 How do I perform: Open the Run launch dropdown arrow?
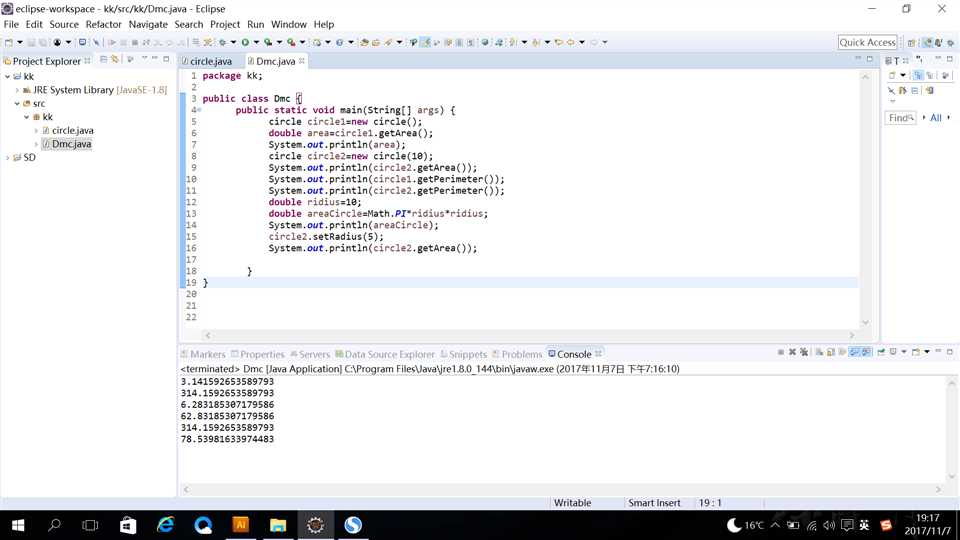point(256,42)
